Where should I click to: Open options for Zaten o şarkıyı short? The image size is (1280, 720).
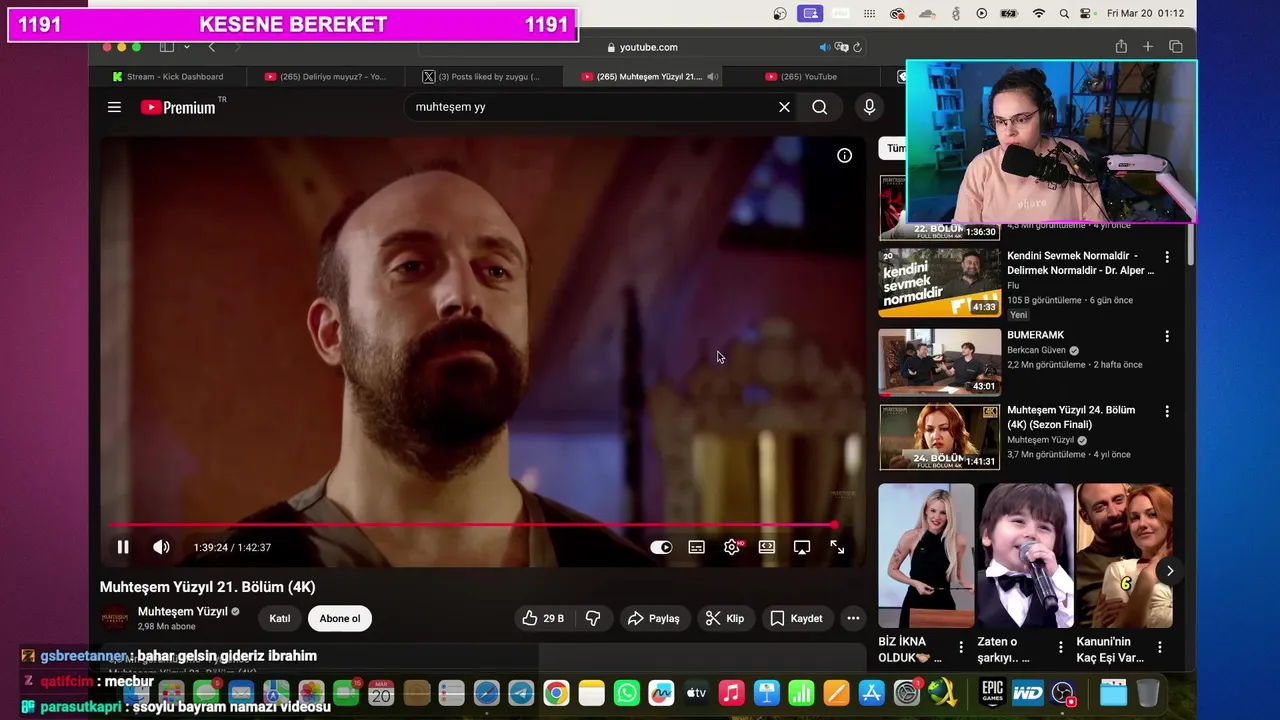(1059, 647)
